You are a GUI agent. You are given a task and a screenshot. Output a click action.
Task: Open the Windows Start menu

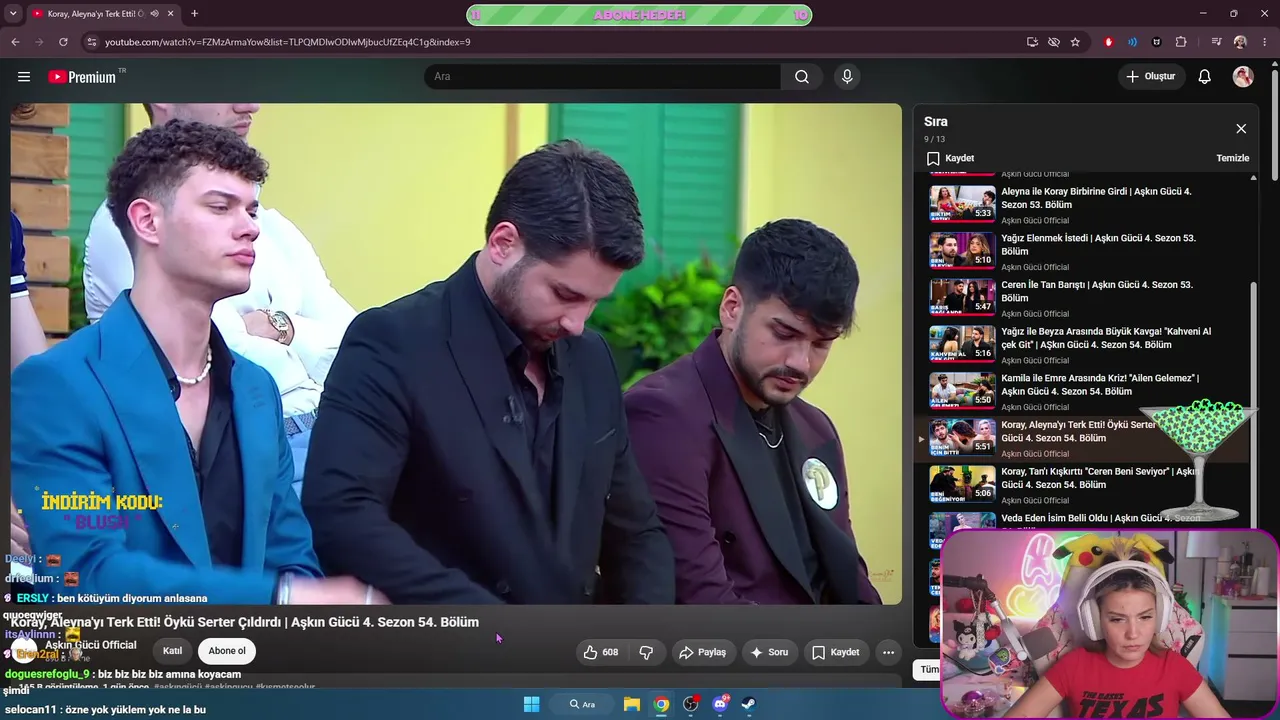tap(531, 704)
